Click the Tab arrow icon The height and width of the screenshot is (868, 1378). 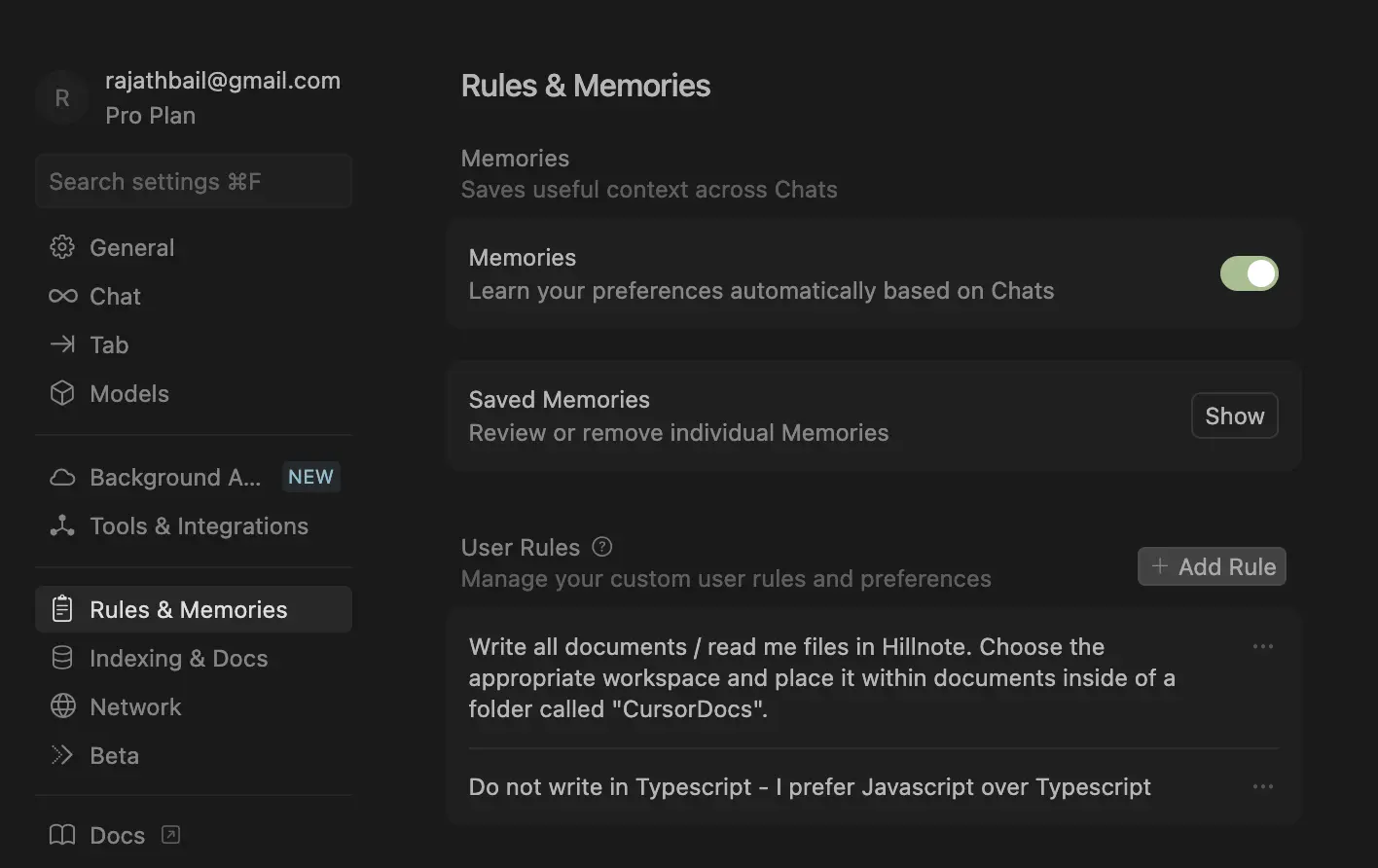(x=62, y=344)
